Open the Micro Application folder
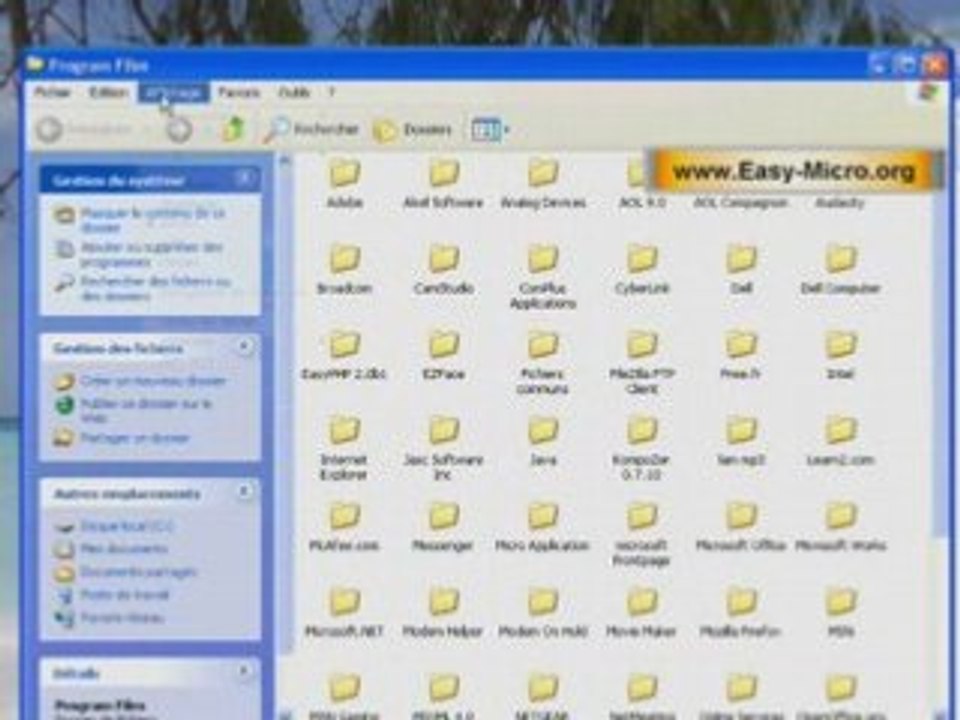Viewport: 960px width, 720px height. [543, 527]
